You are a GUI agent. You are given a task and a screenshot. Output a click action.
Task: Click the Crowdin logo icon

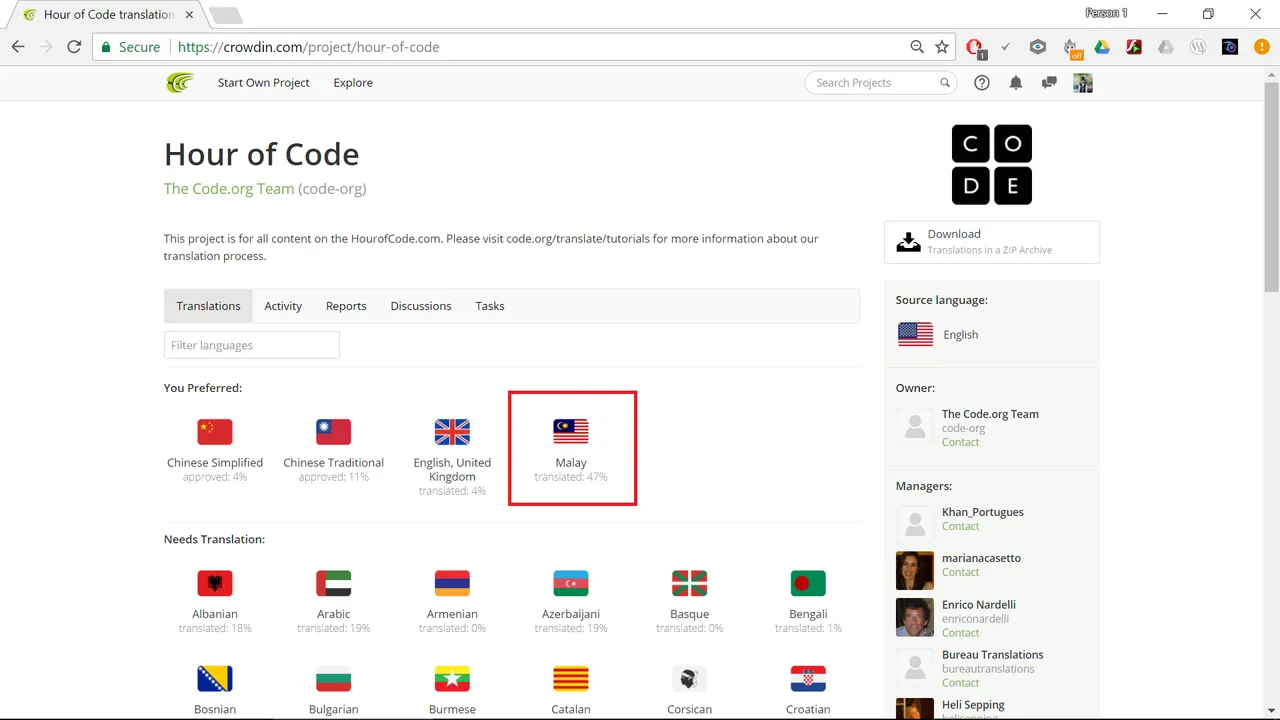point(180,82)
